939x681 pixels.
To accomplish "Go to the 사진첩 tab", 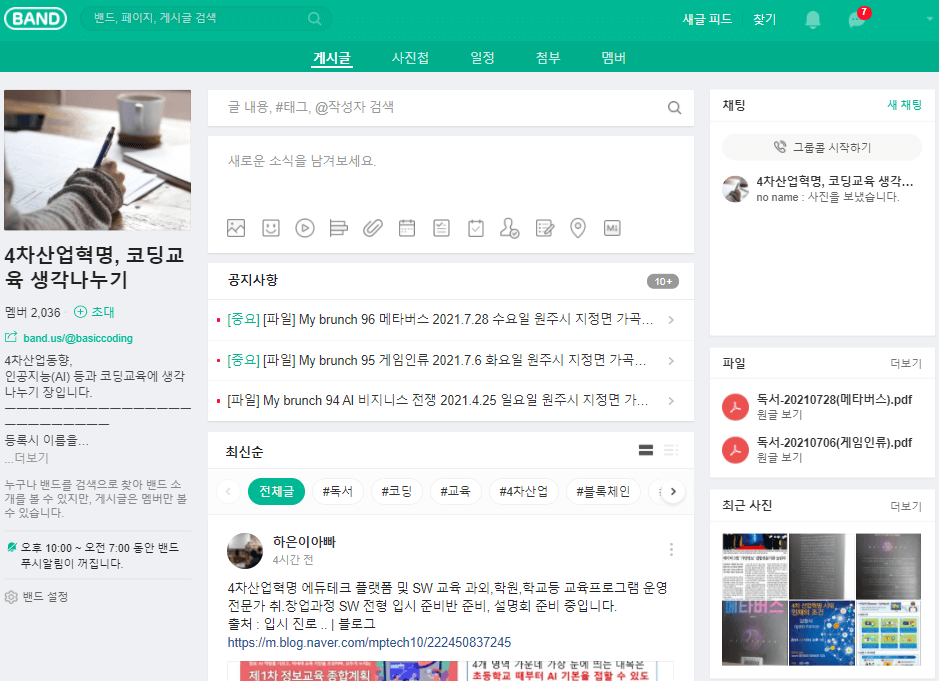I will click(x=410, y=58).
